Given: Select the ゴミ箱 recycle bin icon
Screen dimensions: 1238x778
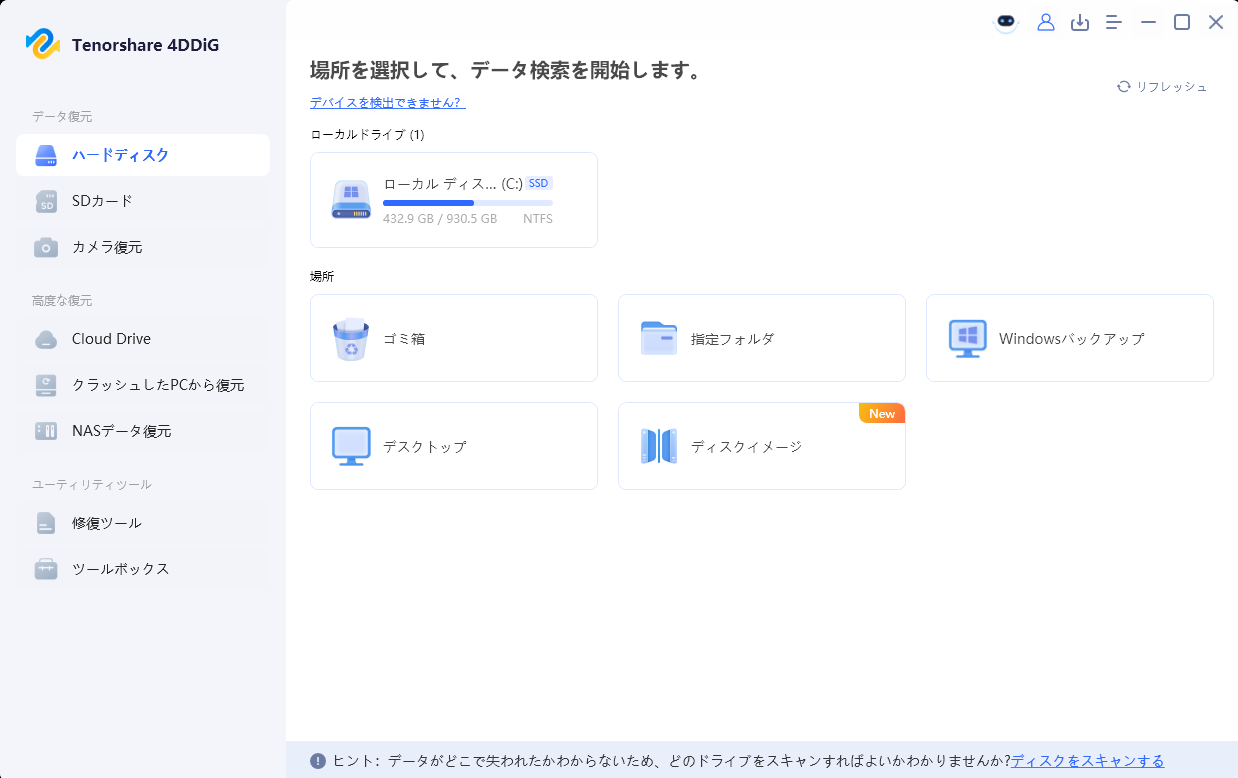Looking at the screenshot, I should coord(351,339).
